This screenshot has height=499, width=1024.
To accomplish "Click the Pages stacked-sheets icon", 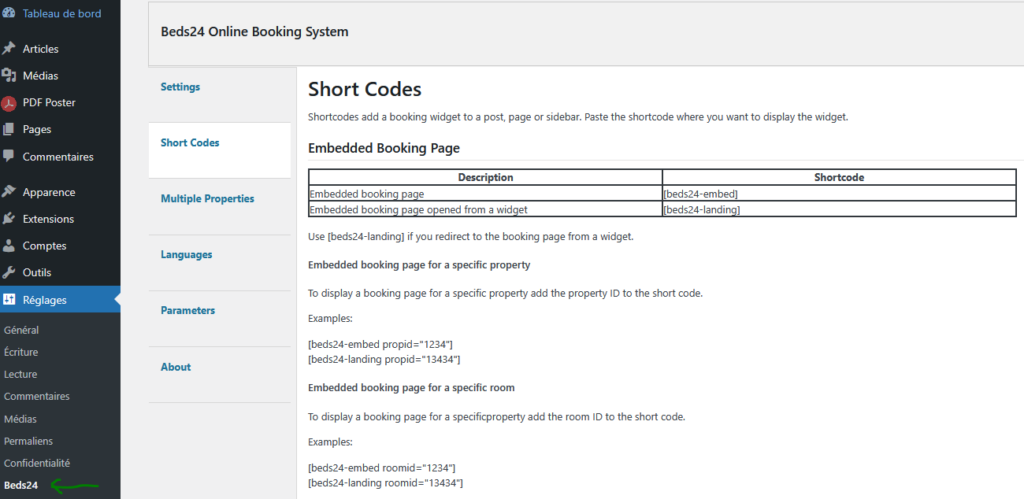I will pos(8,129).
